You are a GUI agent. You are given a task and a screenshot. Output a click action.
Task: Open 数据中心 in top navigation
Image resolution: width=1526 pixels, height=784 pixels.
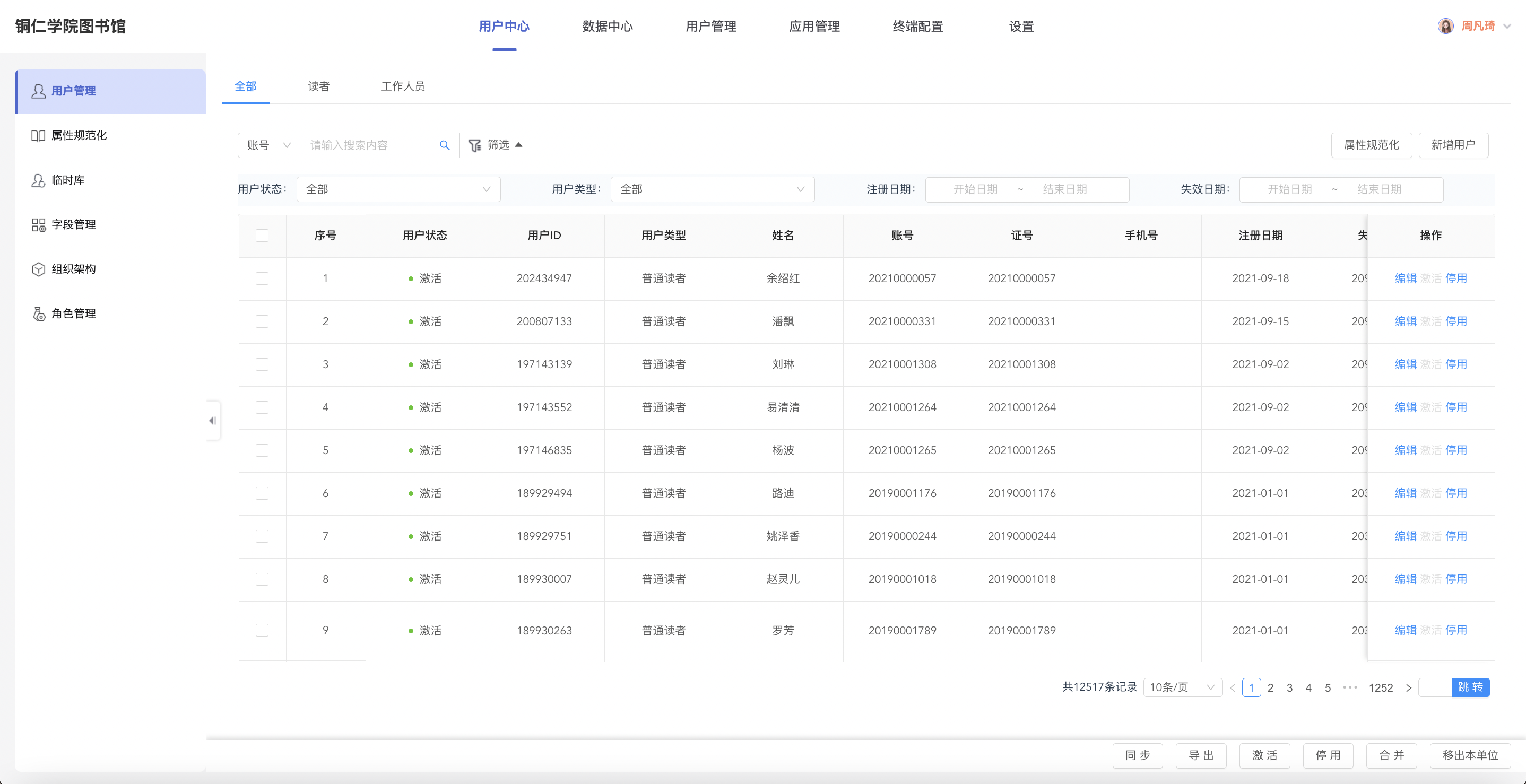(x=607, y=26)
